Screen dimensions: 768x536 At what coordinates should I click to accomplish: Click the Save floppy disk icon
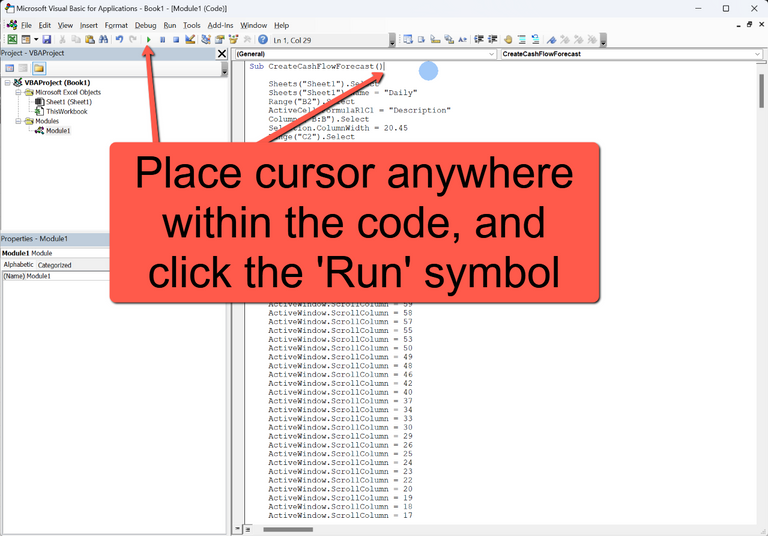pyautogui.click(x=46, y=40)
